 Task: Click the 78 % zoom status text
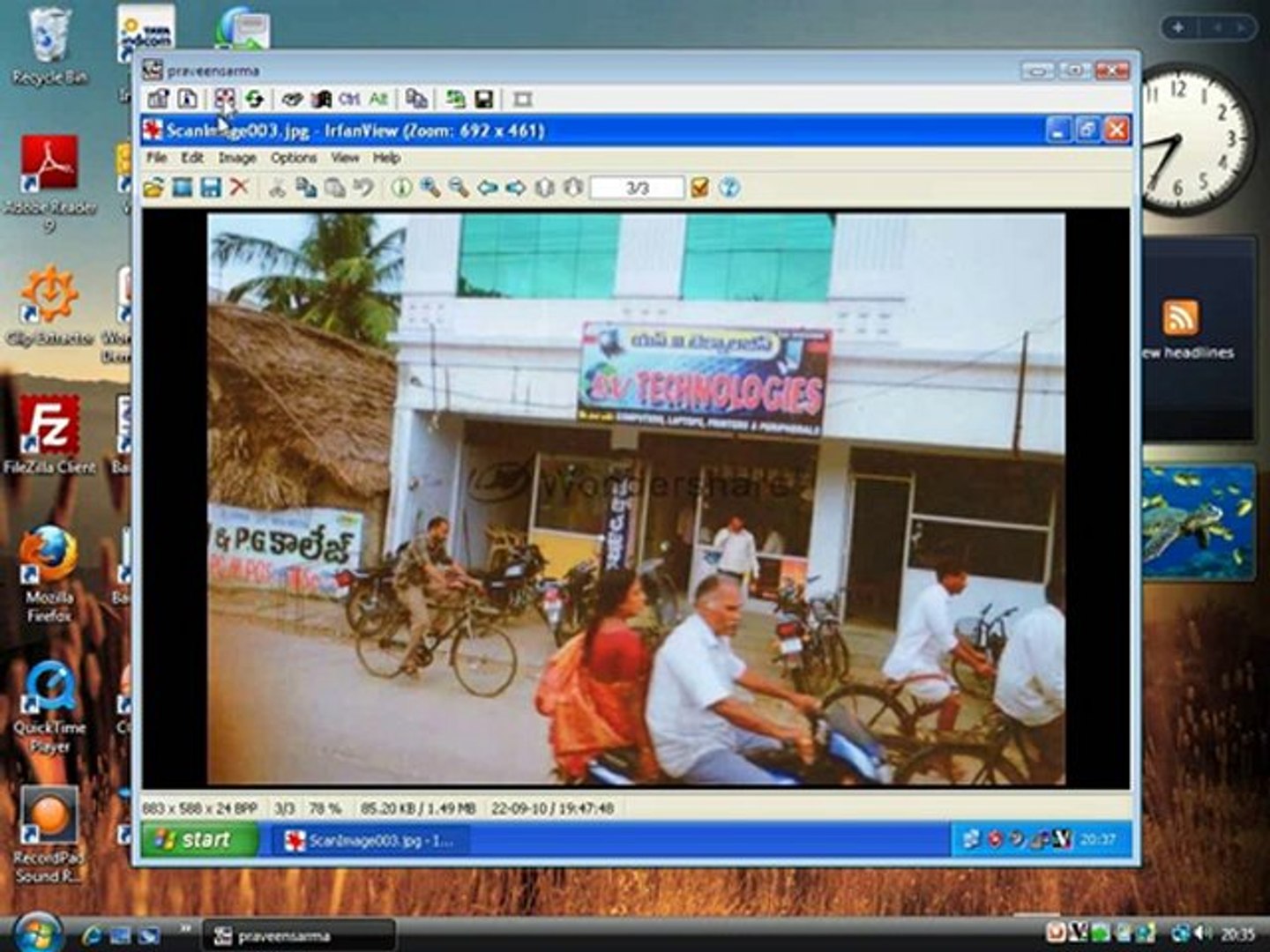pyautogui.click(x=325, y=808)
